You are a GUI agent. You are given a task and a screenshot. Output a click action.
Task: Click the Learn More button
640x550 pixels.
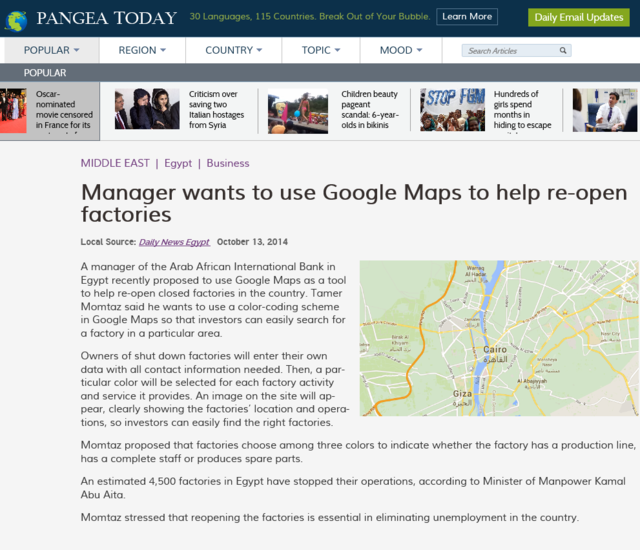(467, 17)
